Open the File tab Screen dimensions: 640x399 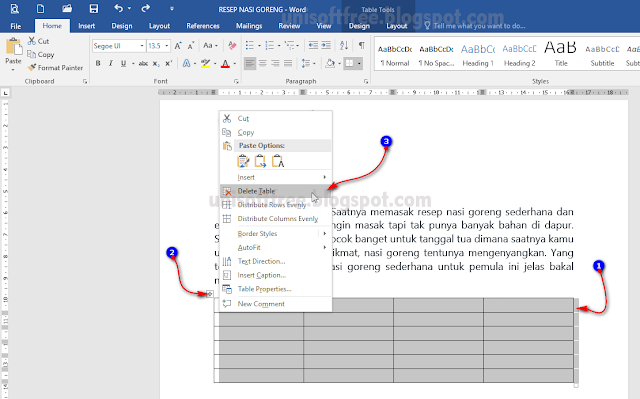(x=16, y=26)
